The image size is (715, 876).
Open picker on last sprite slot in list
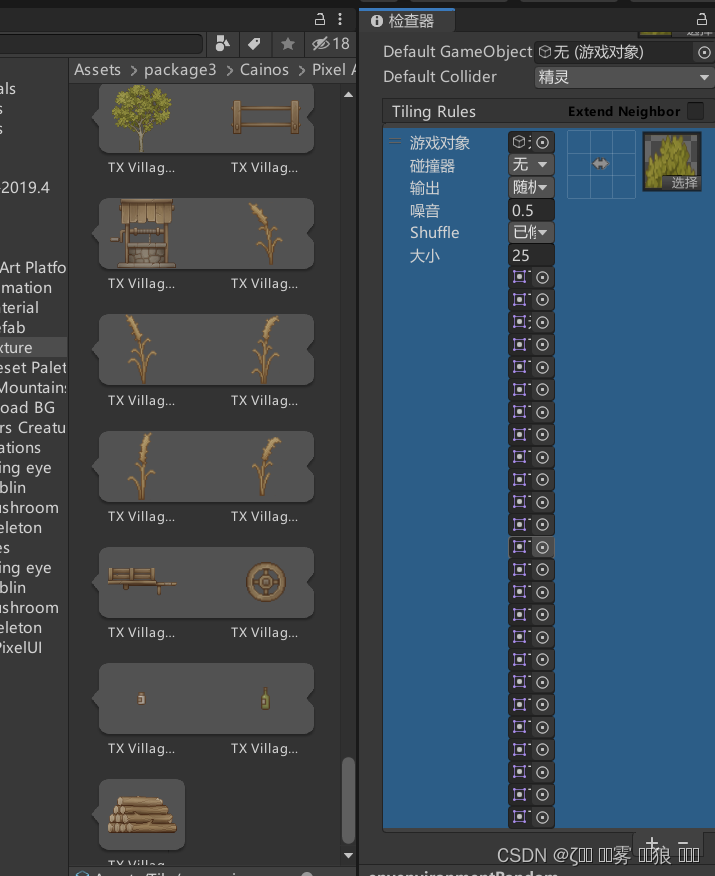pos(542,817)
